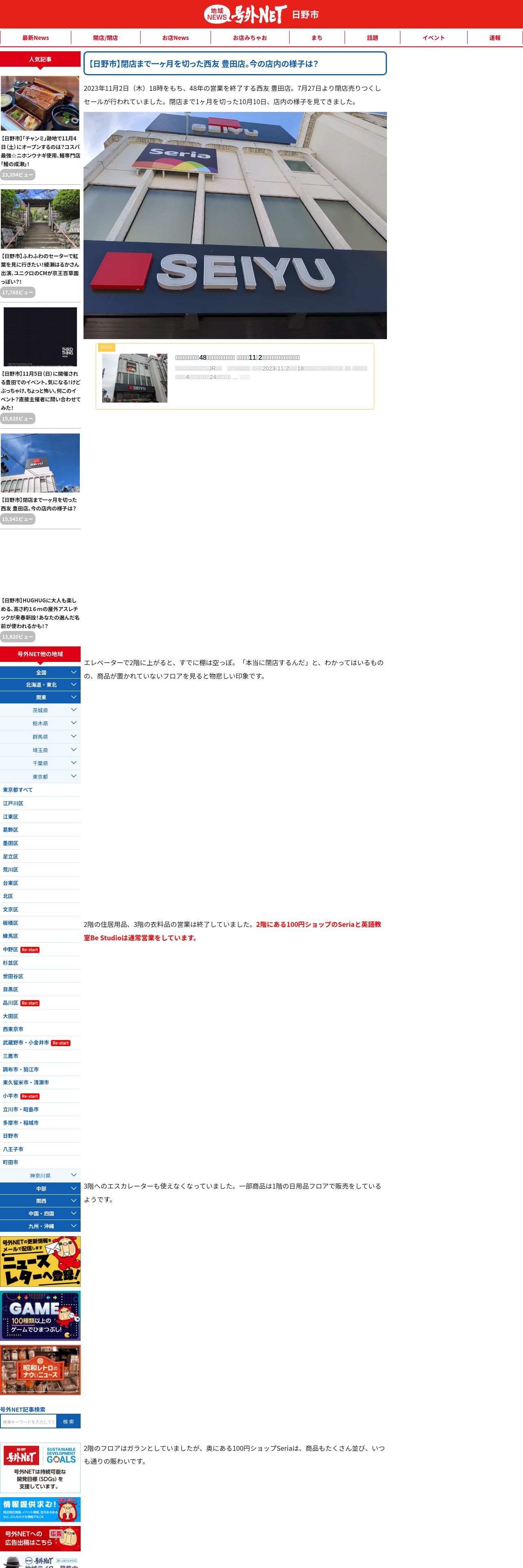The width and height of the screenshot is (523, 1568).
Task: Open the 開店/閉店 menu tab
Action: [105, 38]
